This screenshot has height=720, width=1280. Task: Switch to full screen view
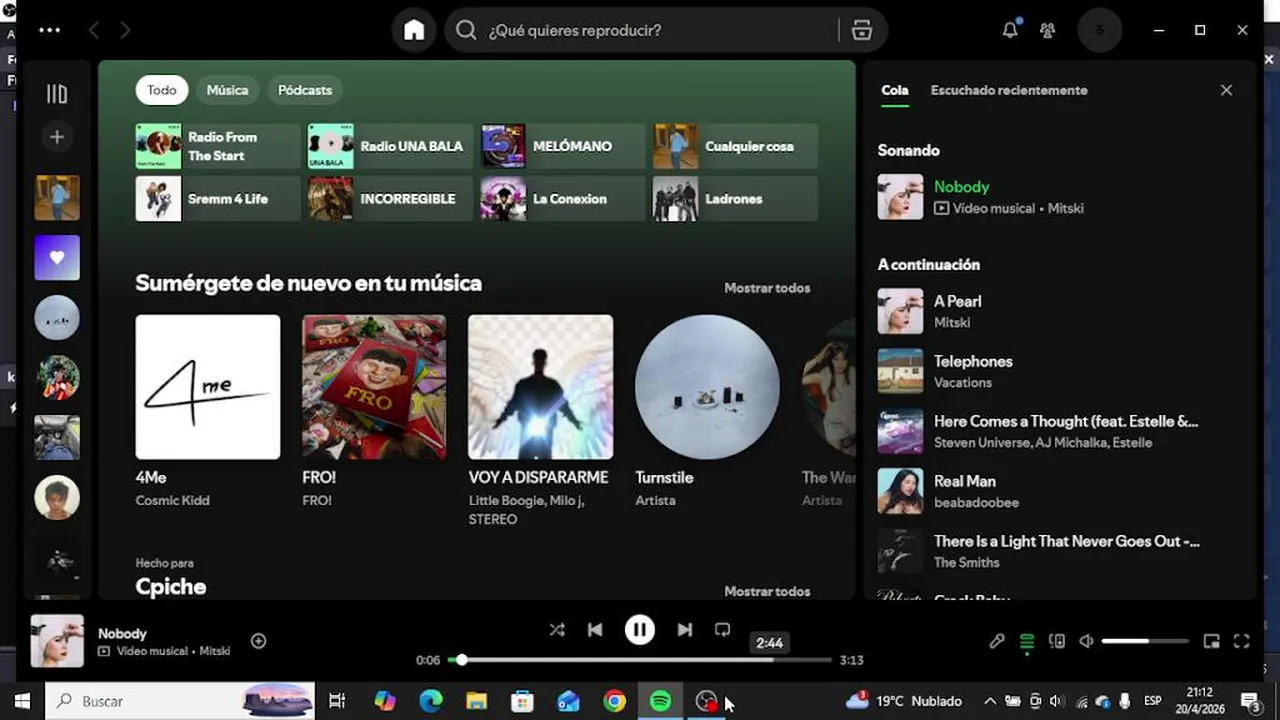[1242, 641]
